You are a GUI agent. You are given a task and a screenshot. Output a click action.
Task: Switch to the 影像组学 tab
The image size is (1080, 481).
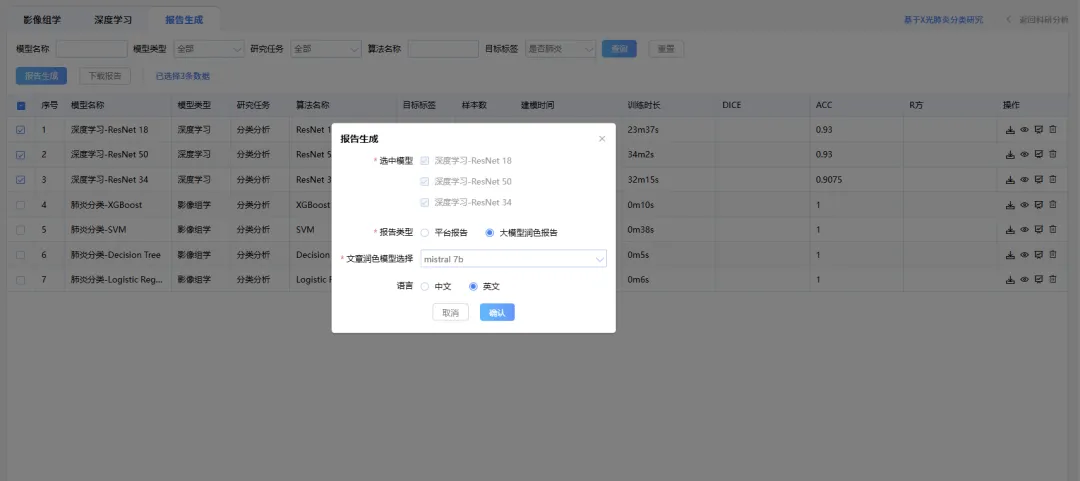click(42, 20)
